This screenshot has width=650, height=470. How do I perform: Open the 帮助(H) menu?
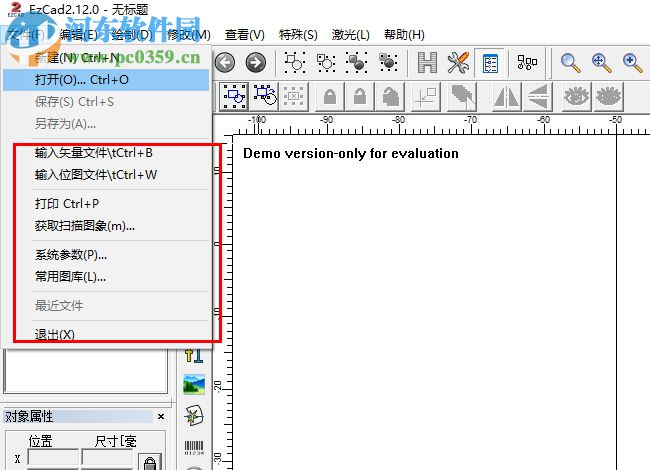(404, 35)
